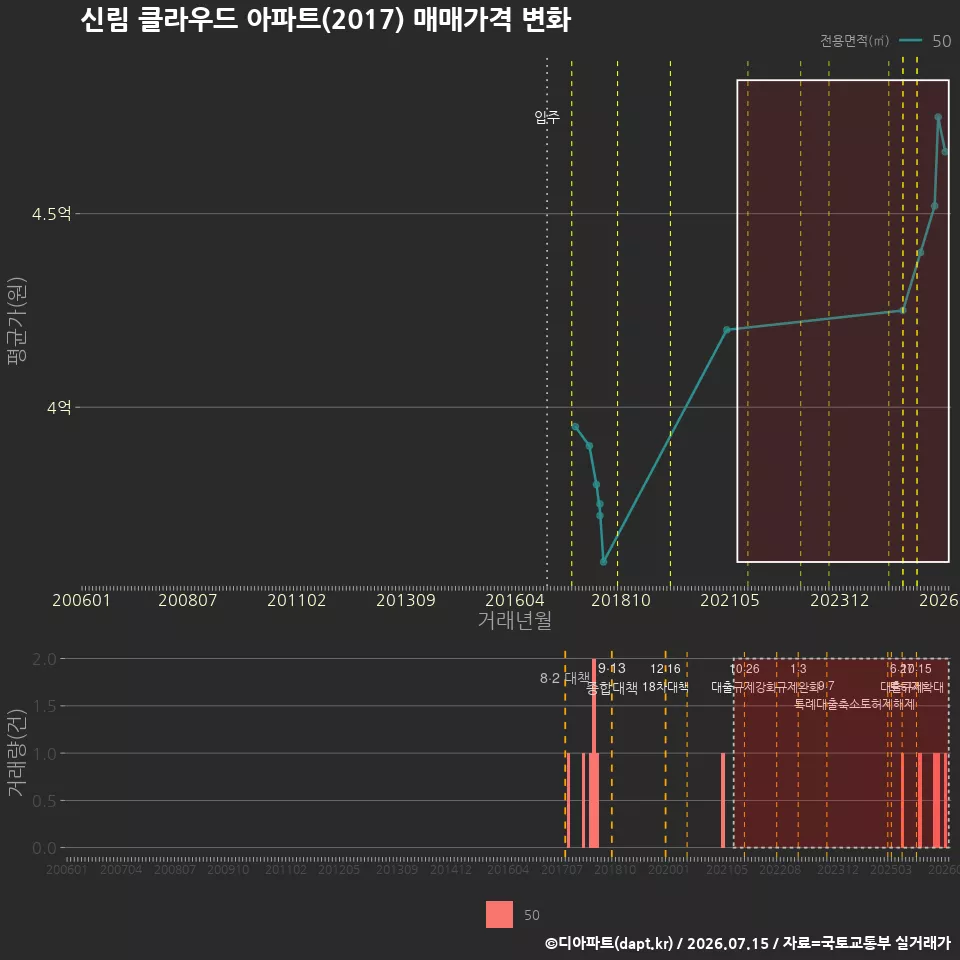Click the 12·16 policy label

click(665, 669)
